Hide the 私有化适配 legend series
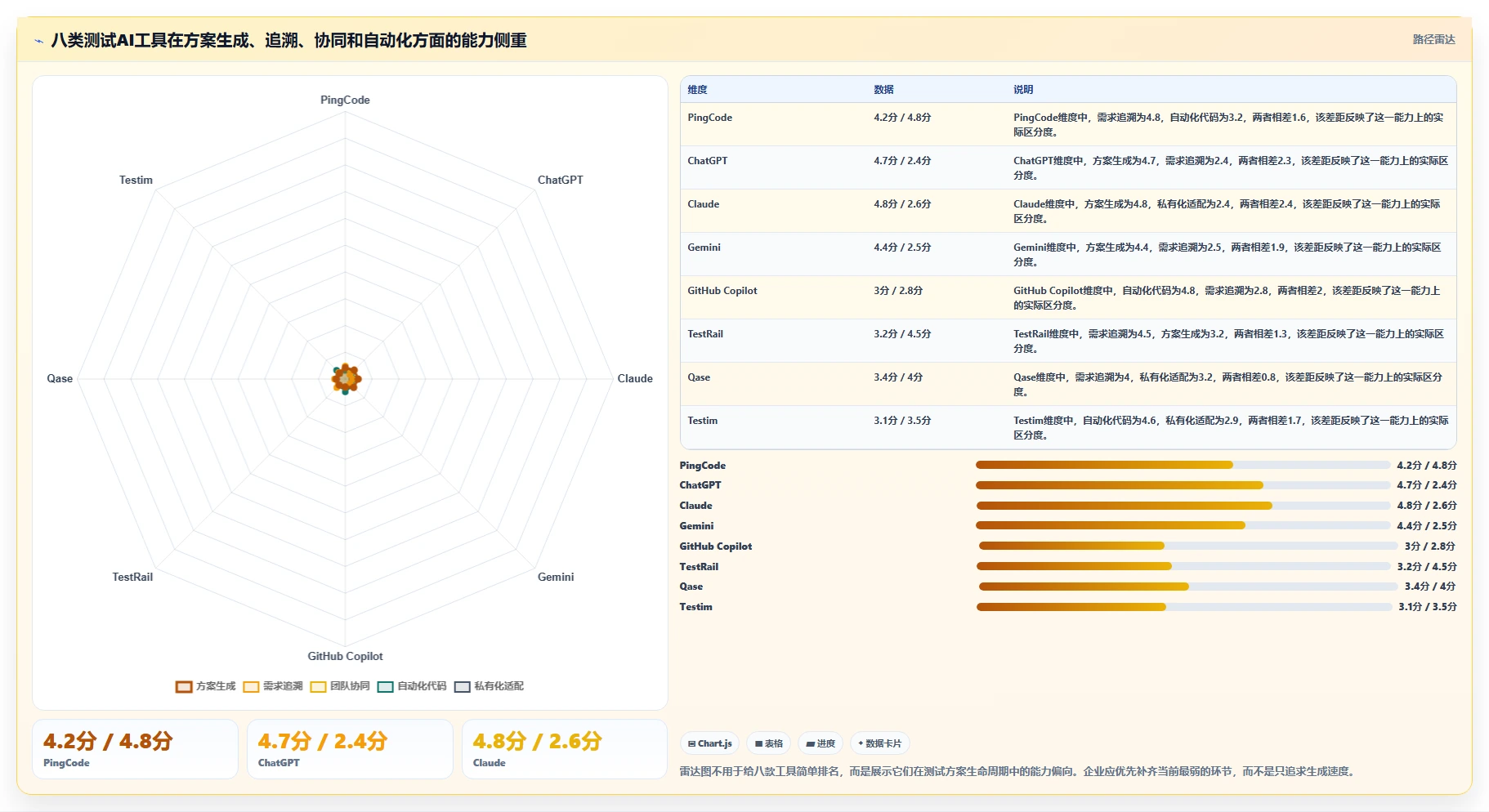This screenshot has height=812, width=1489. click(489, 686)
